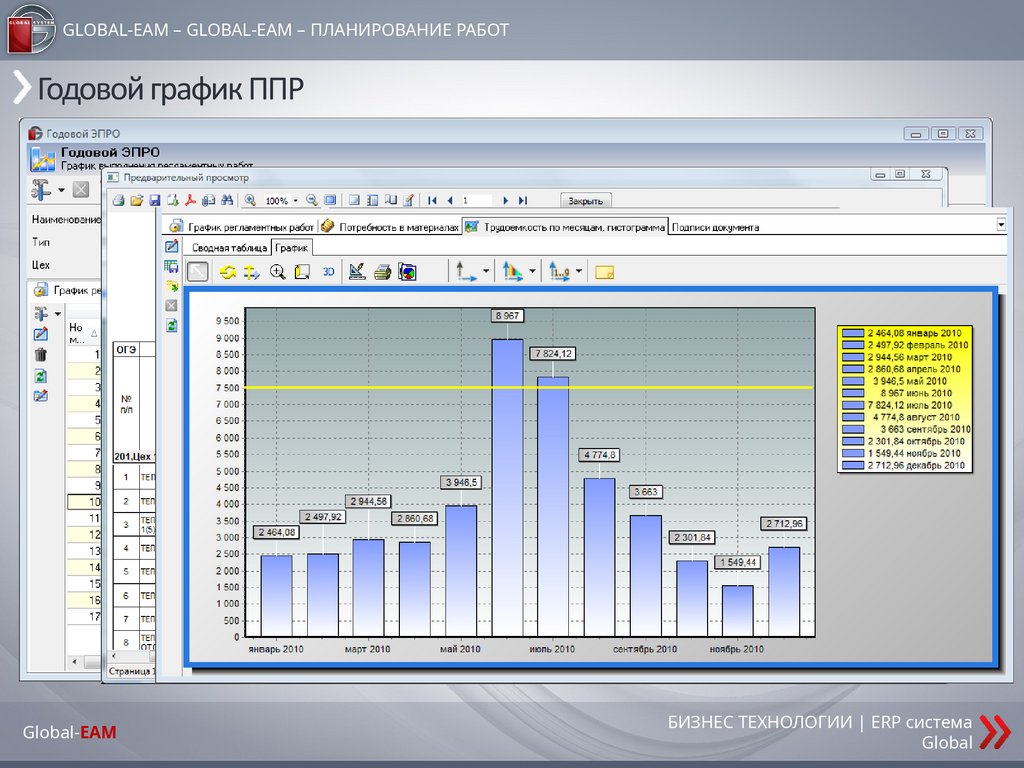Click preview horizontal scrollbar left arrow

click(x=114, y=656)
